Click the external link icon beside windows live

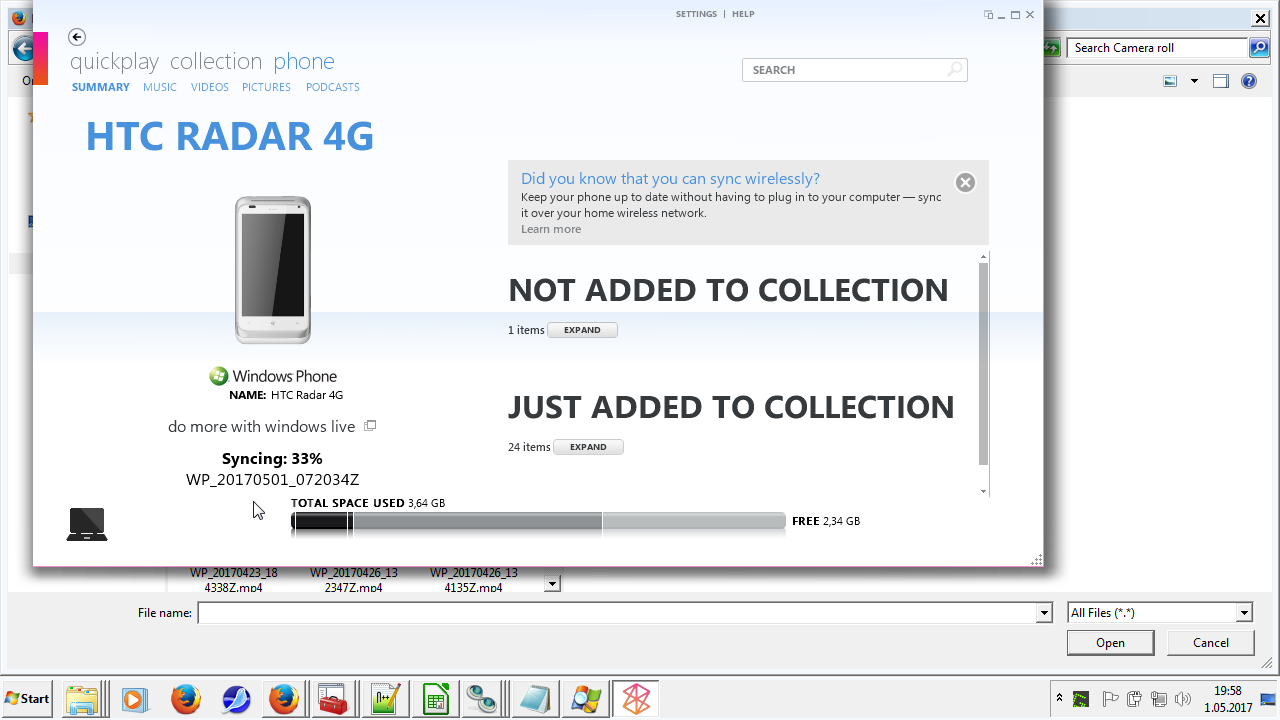(x=370, y=426)
